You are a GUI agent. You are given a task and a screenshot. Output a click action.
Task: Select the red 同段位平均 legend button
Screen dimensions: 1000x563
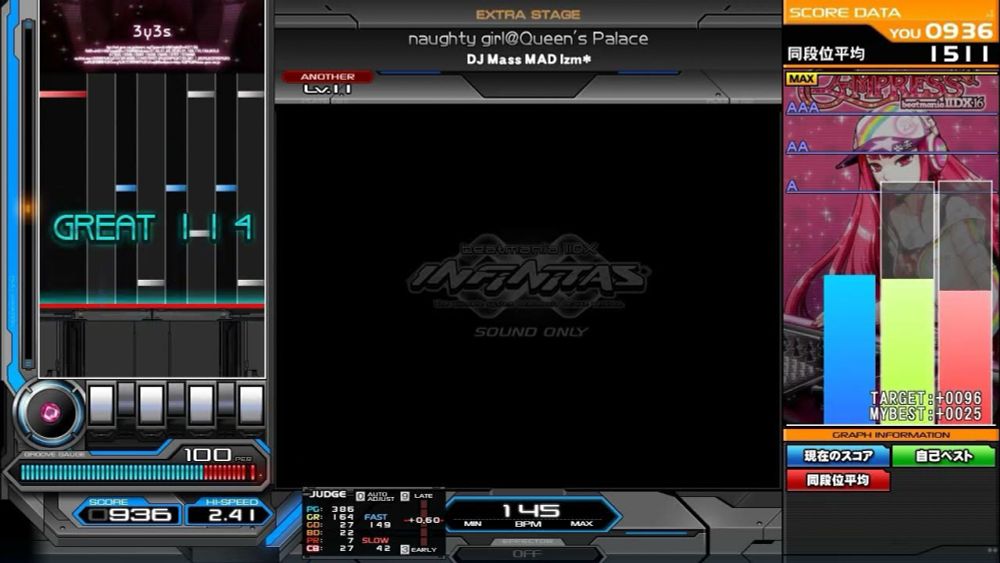[838, 479]
